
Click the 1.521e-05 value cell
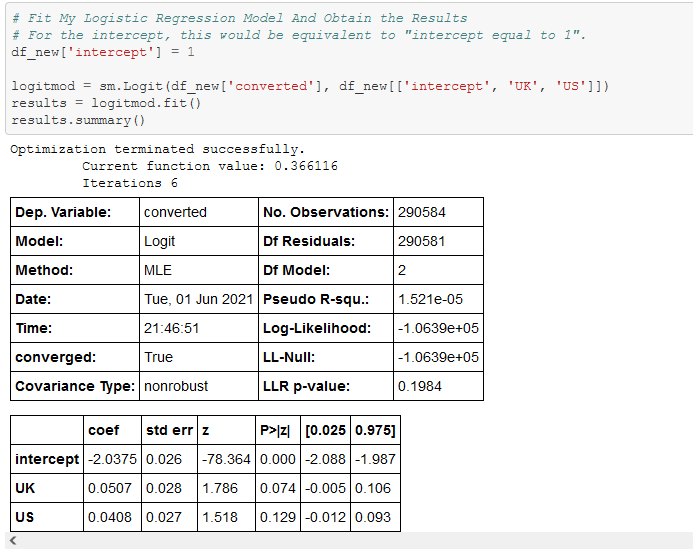click(438, 299)
